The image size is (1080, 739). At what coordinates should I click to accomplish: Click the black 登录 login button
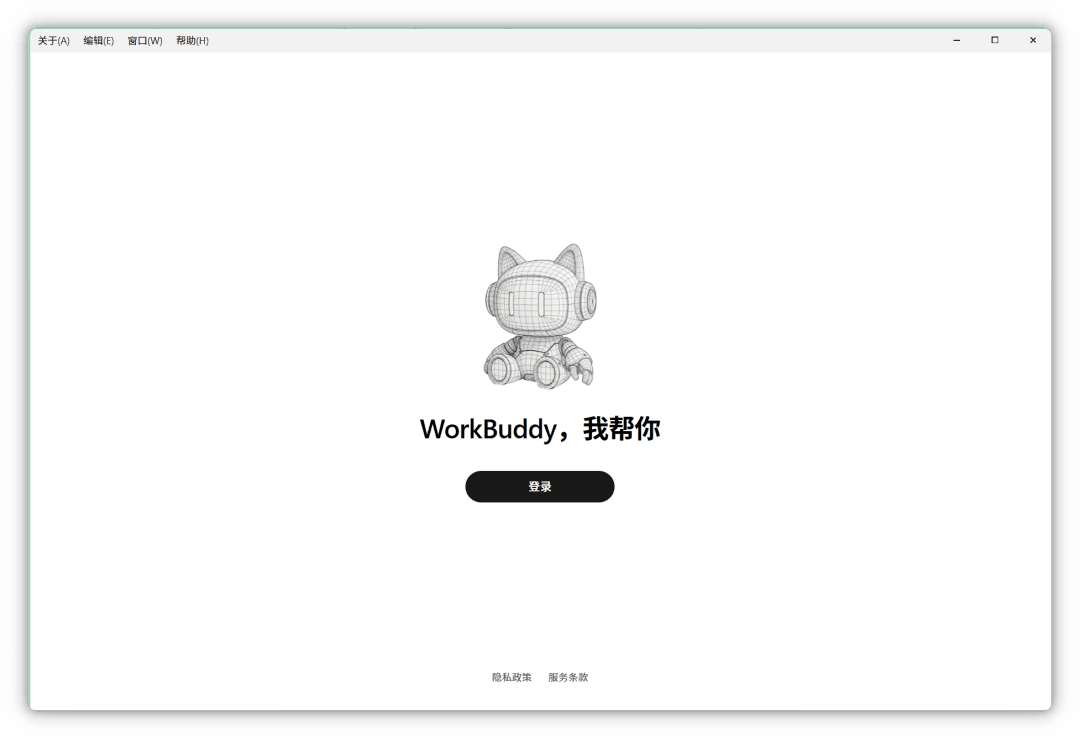tap(539, 486)
